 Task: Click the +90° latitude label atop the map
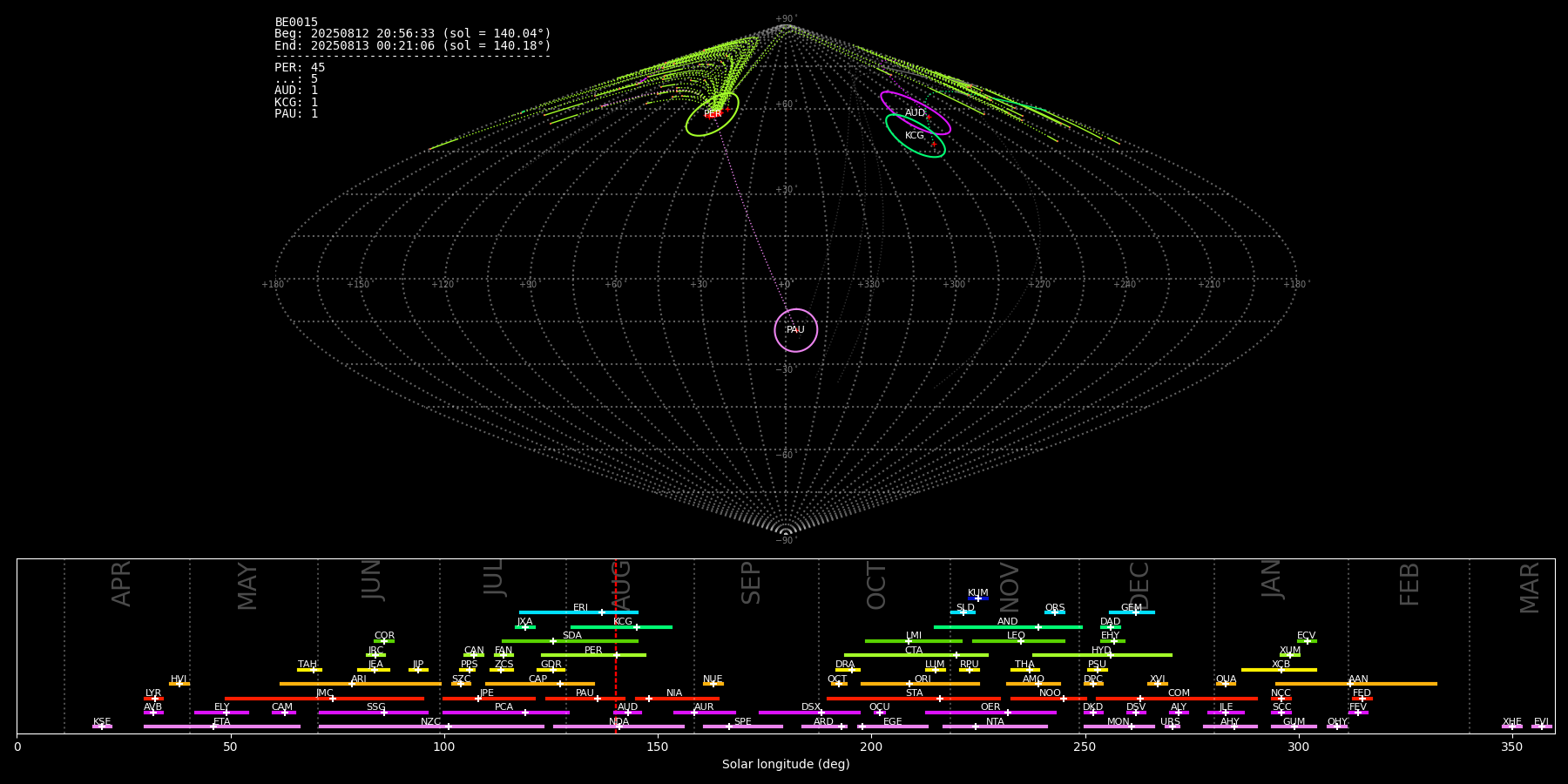(x=786, y=19)
